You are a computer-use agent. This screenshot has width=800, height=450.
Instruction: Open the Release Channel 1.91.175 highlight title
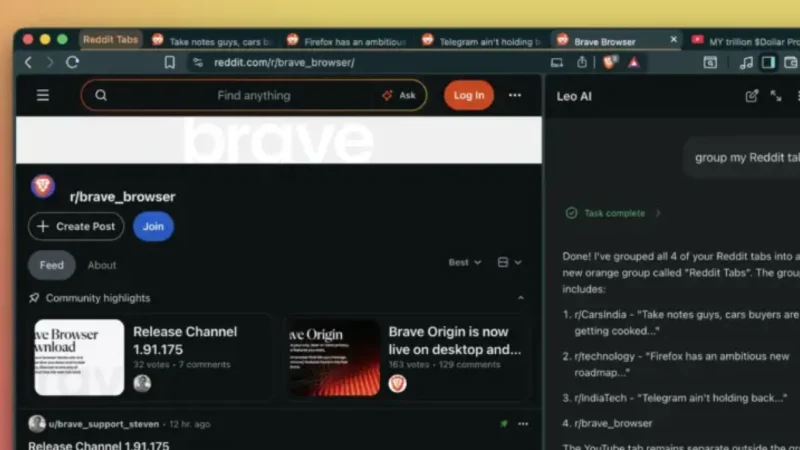tap(185, 340)
